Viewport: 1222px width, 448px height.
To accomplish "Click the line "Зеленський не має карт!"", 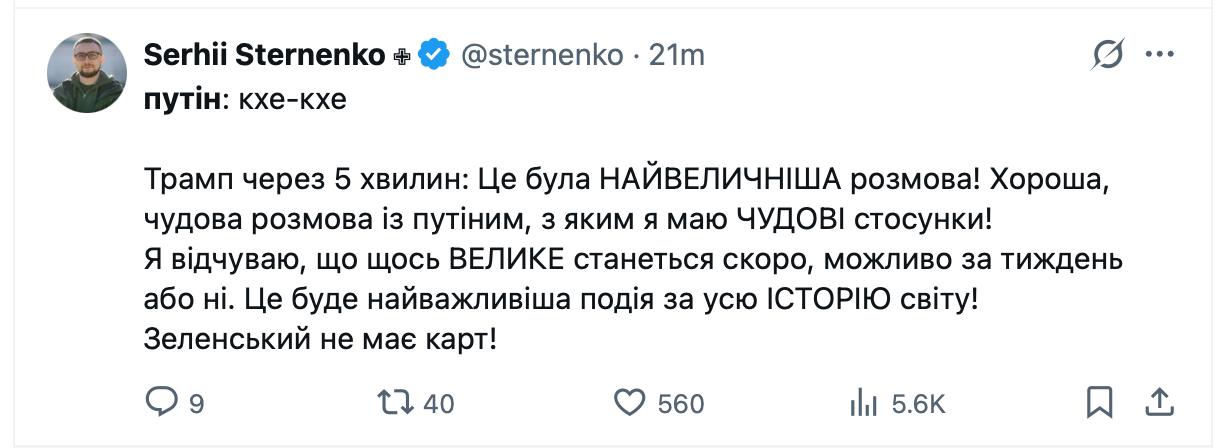I will point(321,340).
